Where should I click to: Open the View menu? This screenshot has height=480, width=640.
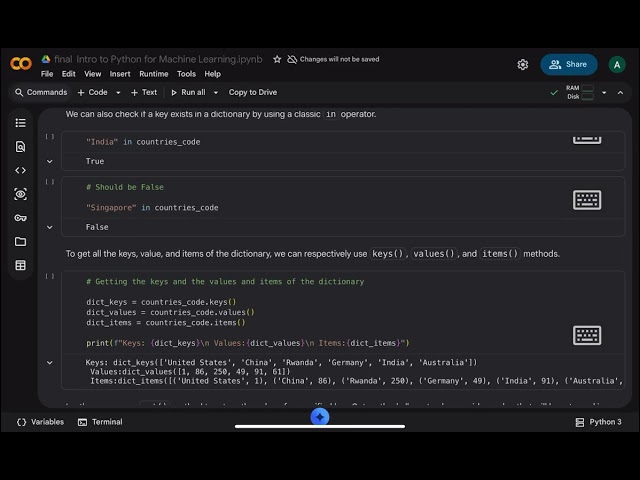click(x=93, y=74)
